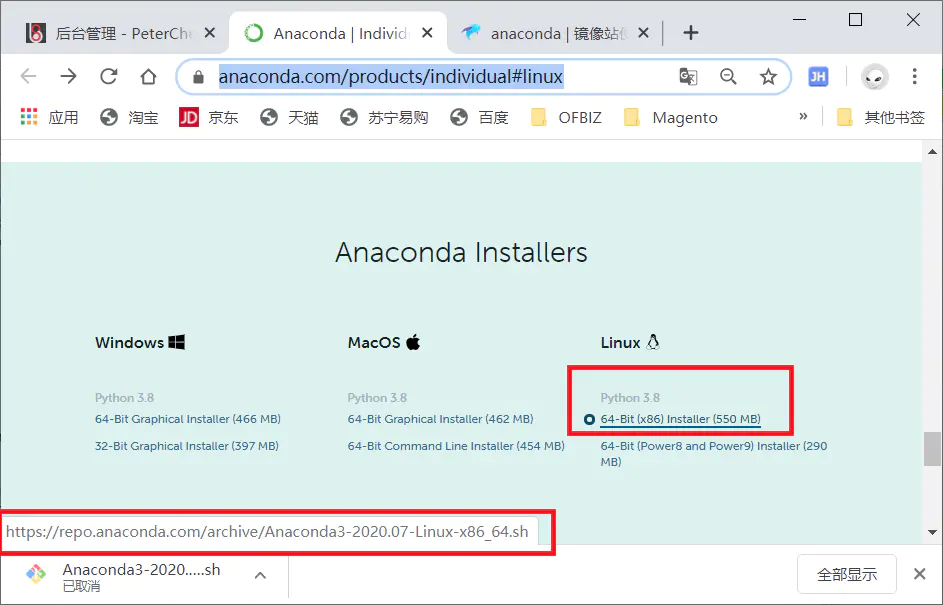Click the scrollbar down arrow
The image size is (943, 605).
932,532
